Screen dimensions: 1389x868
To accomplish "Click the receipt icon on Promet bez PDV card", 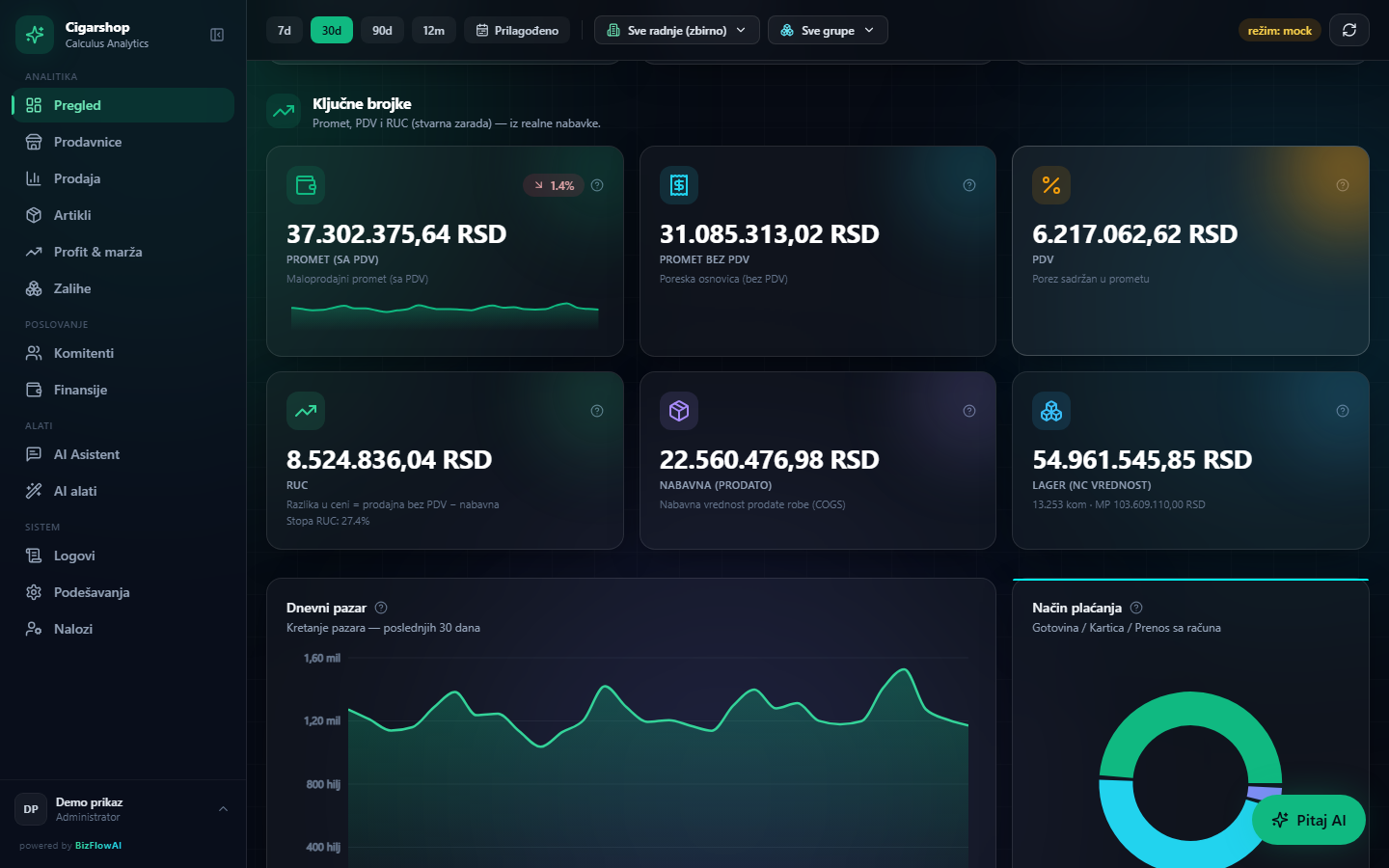I will pos(679,185).
